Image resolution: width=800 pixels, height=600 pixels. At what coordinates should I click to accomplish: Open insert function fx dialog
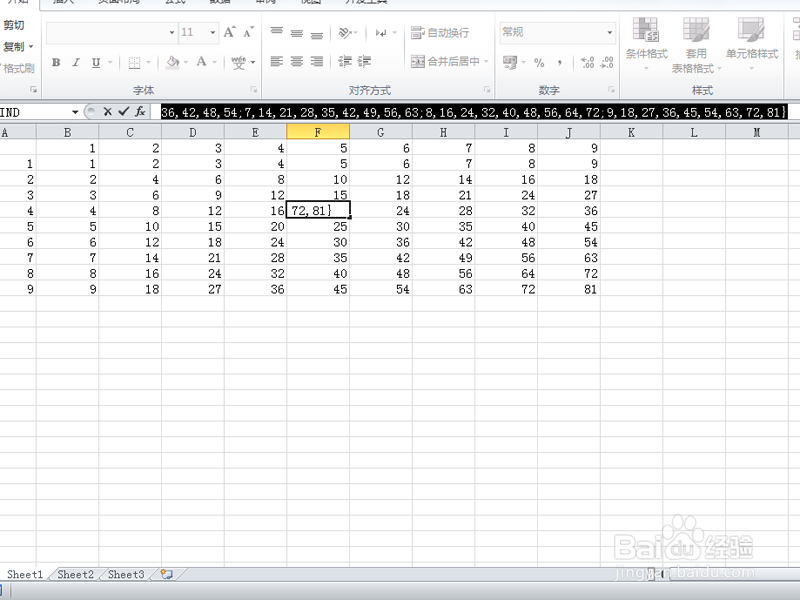click(x=140, y=111)
